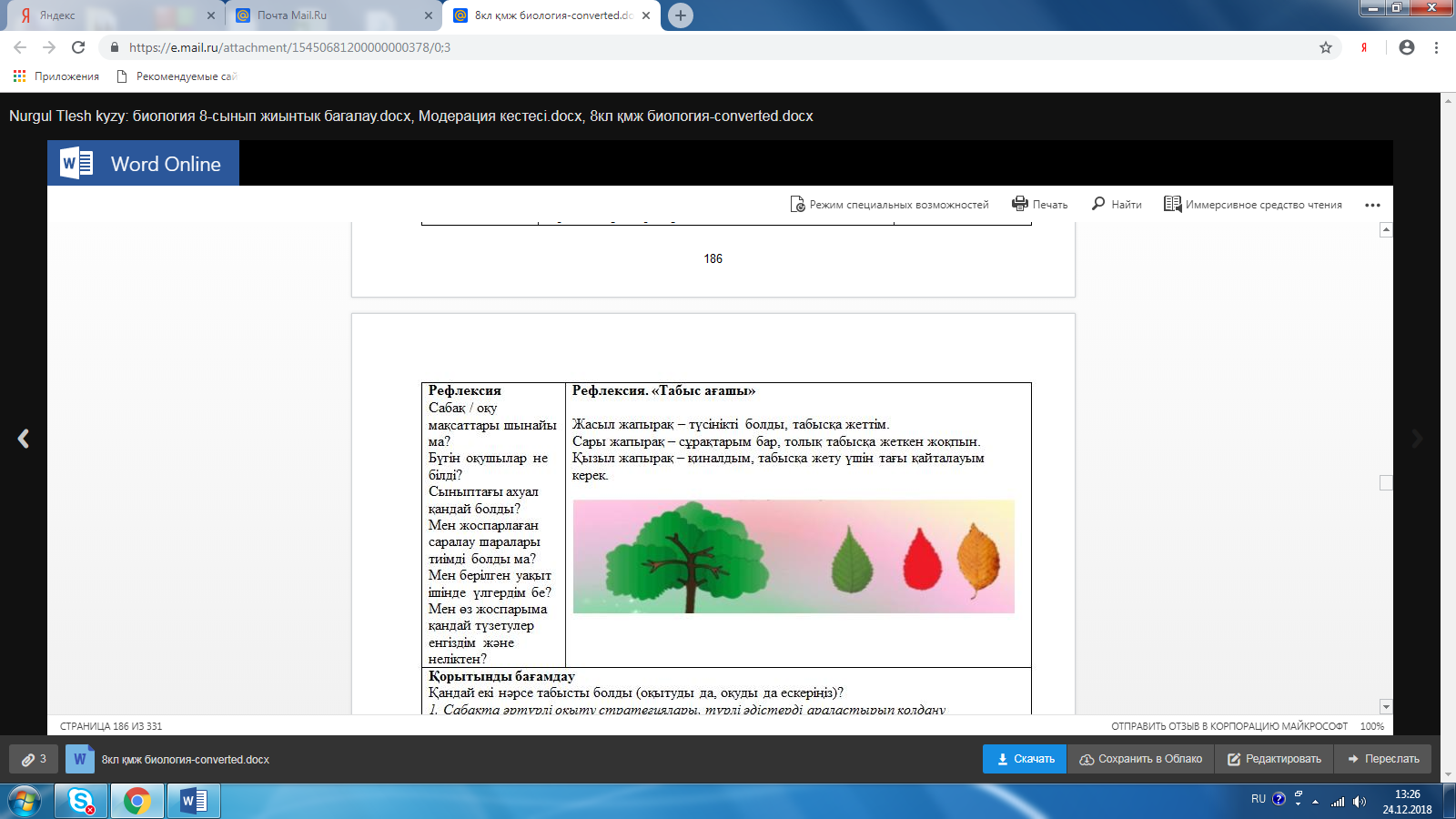Click the document scrollbar thumb
The width and height of the screenshot is (1456, 819).
(x=1386, y=482)
